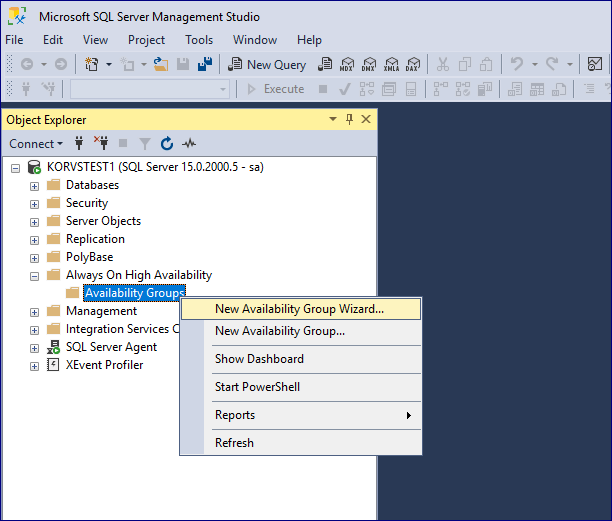Open the Connect dropdown
This screenshot has height=521, width=612.
coord(36,144)
